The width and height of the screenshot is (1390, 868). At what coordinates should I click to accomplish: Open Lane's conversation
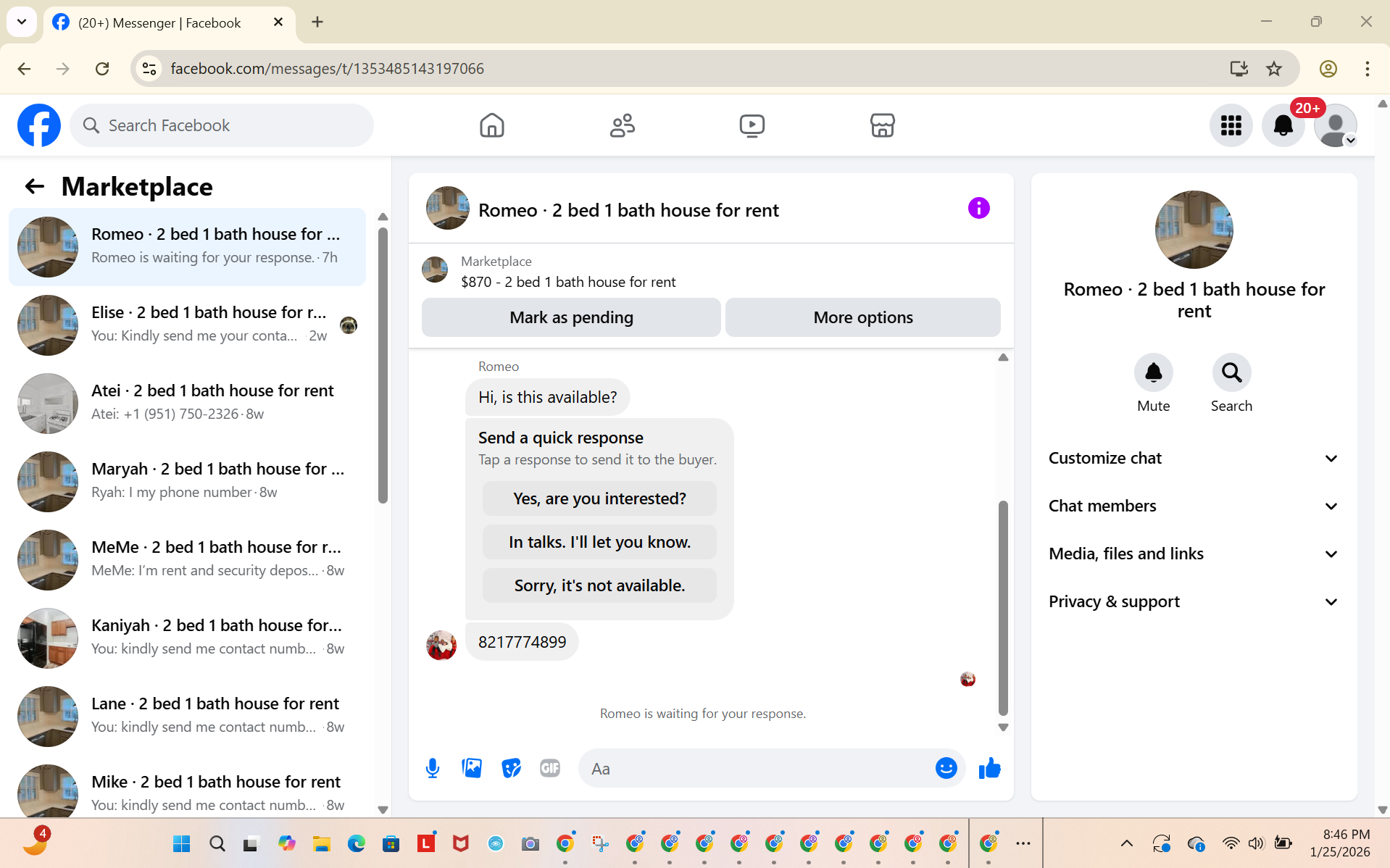point(187,717)
